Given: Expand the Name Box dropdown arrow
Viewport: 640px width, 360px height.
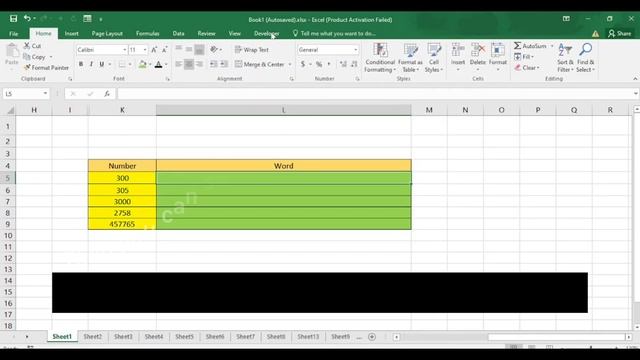Looking at the screenshot, I should pyautogui.click(x=45, y=94).
